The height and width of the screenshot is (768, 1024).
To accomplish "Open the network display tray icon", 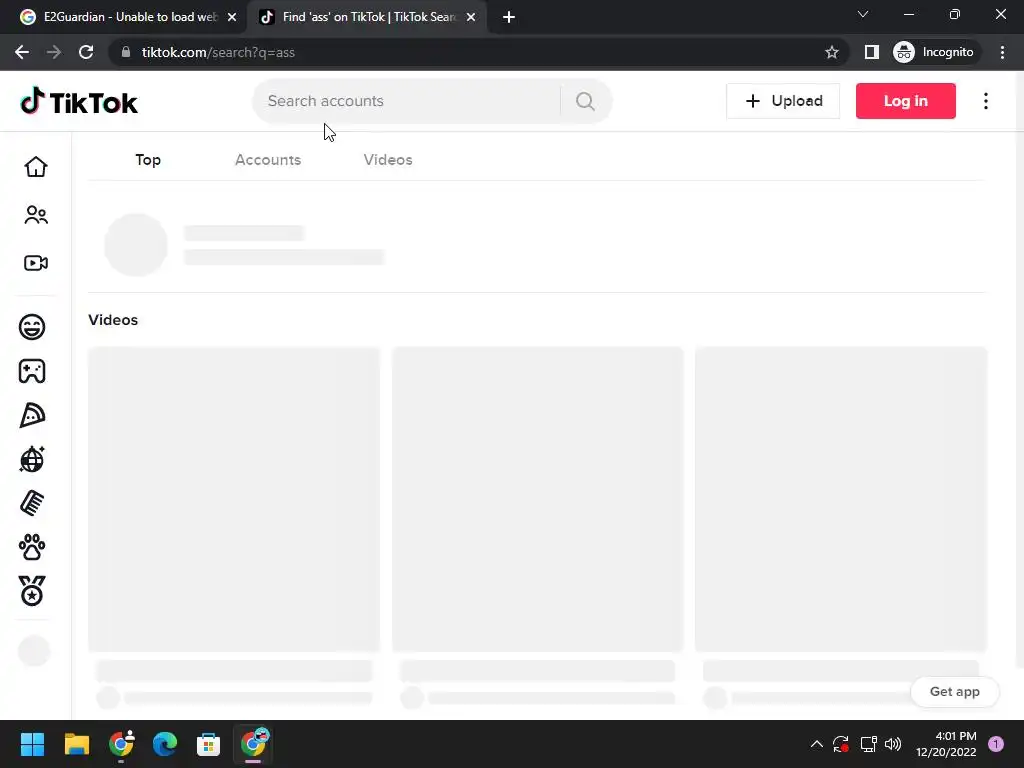I will pyautogui.click(x=868, y=744).
